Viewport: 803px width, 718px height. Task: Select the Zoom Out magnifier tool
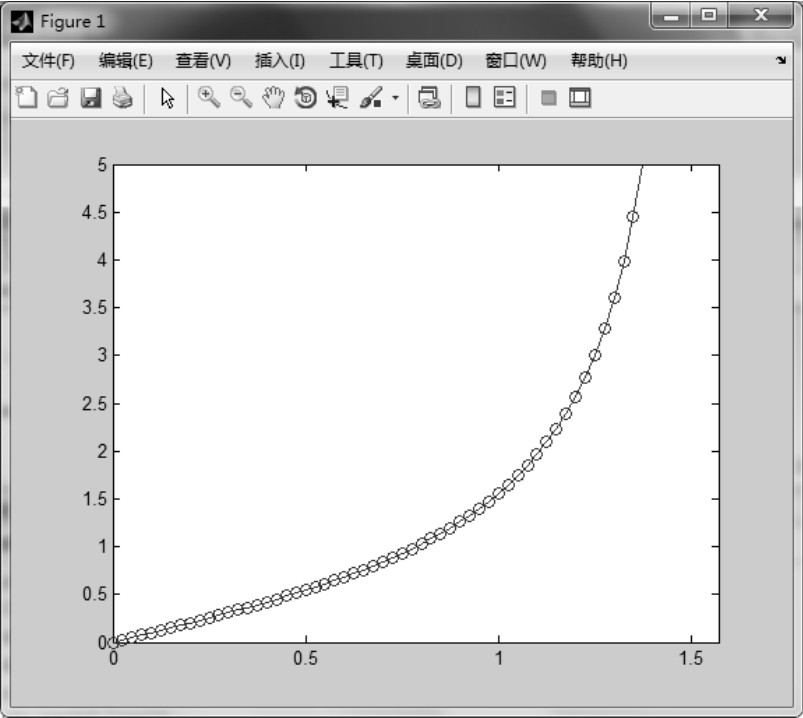[x=241, y=97]
